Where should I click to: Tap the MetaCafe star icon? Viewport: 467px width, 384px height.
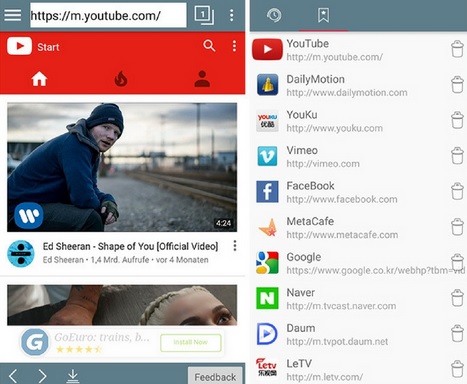[x=268, y=228]
